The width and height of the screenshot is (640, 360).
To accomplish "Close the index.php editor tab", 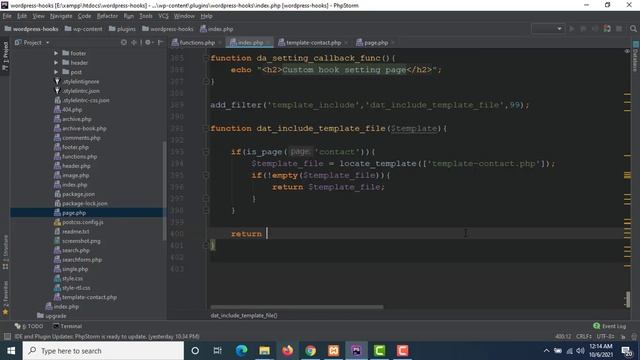I will click(268, 42).
